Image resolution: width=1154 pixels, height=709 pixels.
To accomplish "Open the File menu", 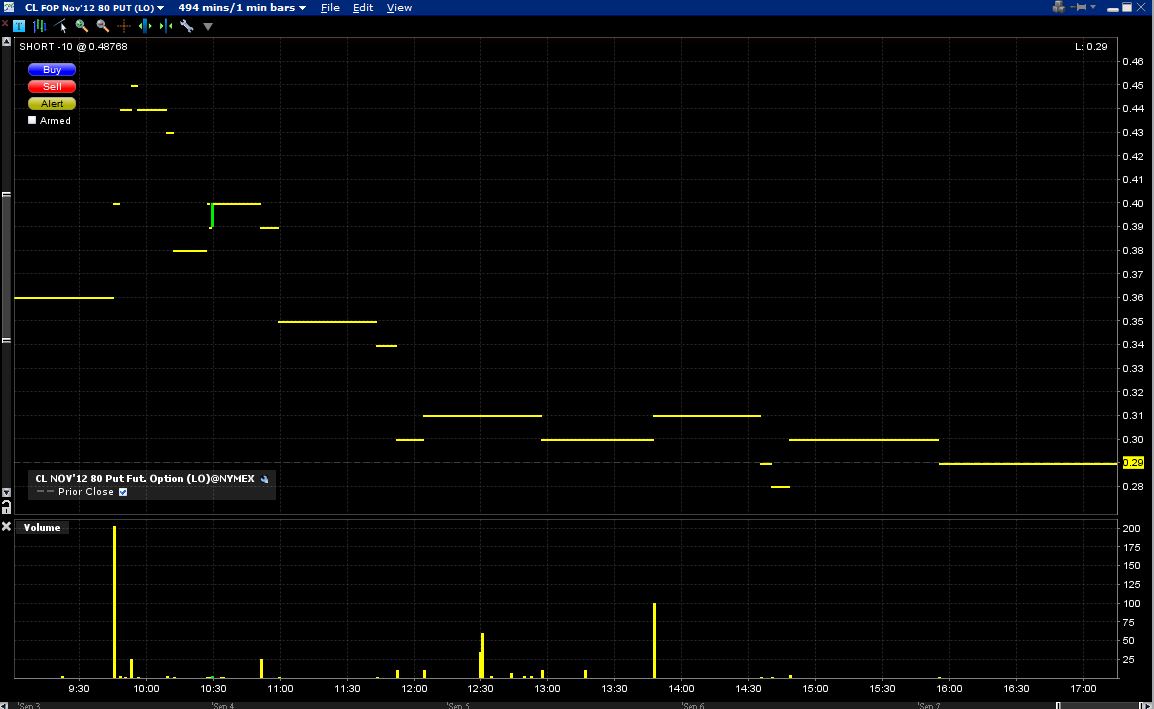I will point(330,7).
